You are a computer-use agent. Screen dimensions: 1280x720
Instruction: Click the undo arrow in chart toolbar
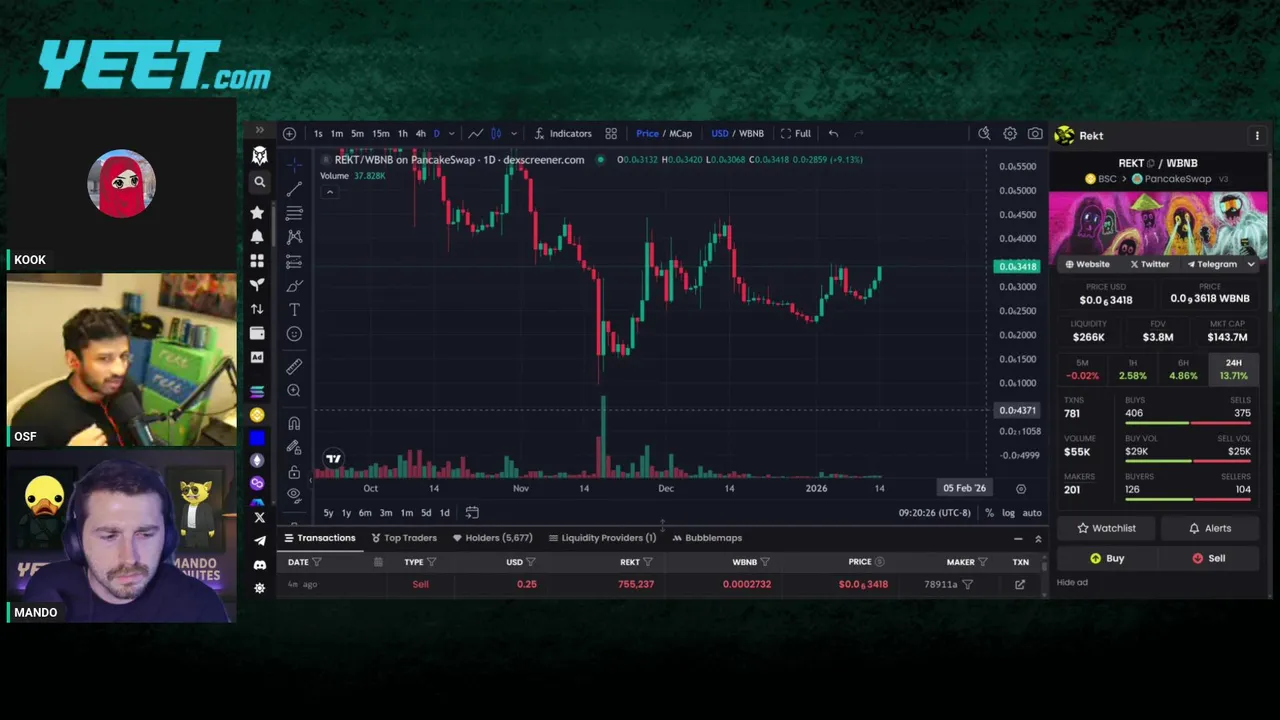[x=833, y=133]
